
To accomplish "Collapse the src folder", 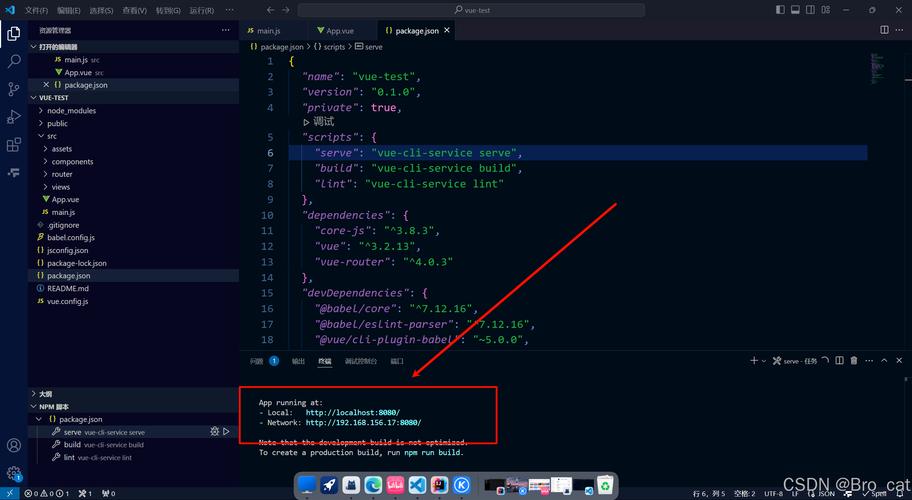I will tap(52, 136).
